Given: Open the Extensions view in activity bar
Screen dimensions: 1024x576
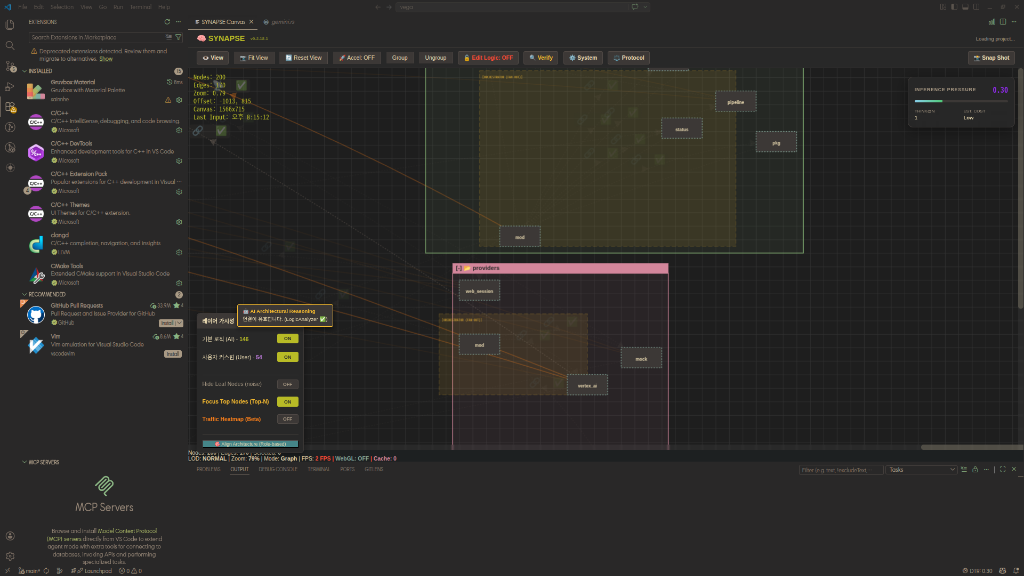Looking at the screenshot, I should (10, 106).
